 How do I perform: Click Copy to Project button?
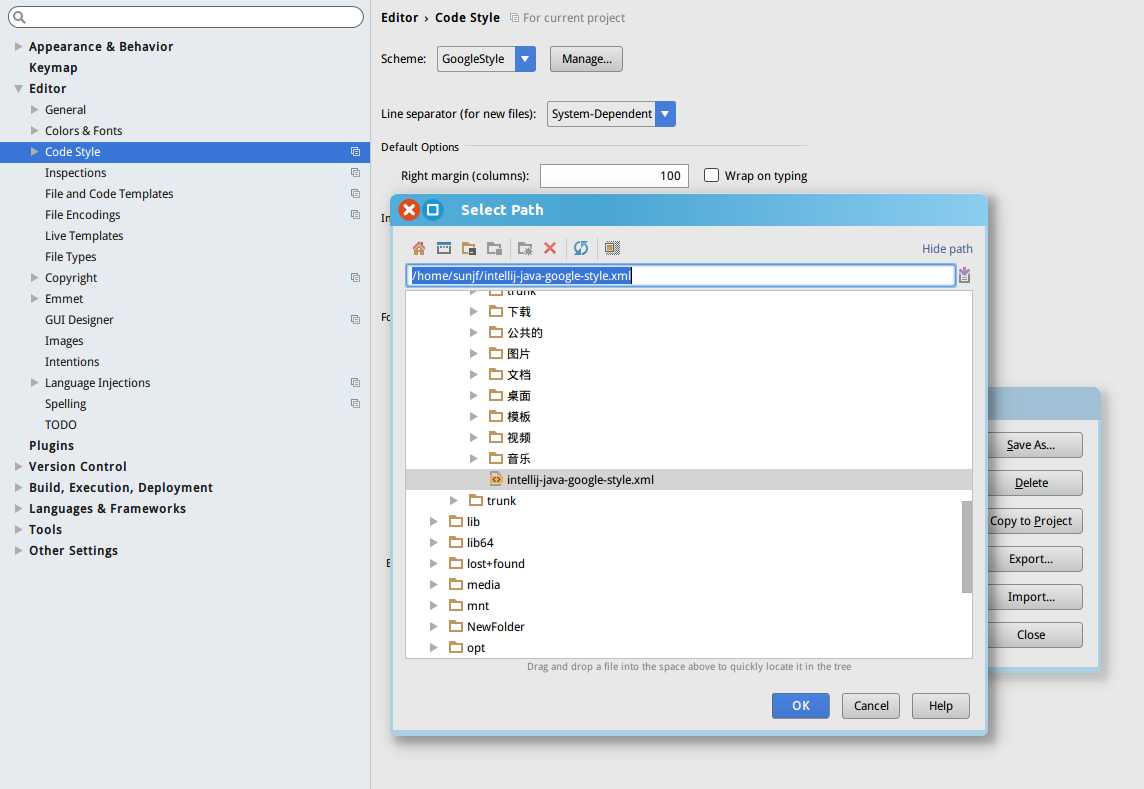click(1034, 521)
